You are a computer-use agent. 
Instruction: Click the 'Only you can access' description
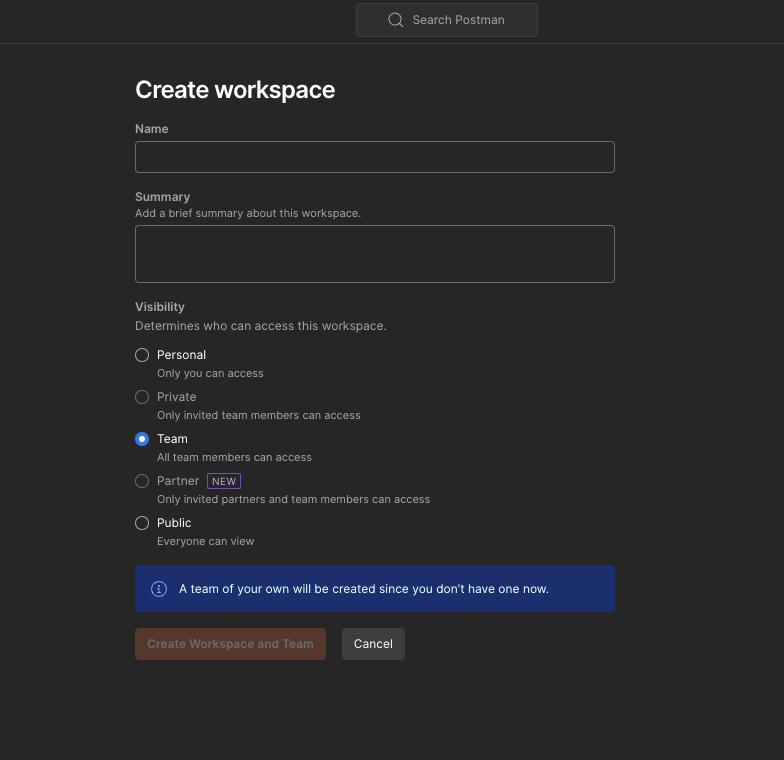[210, 373]
